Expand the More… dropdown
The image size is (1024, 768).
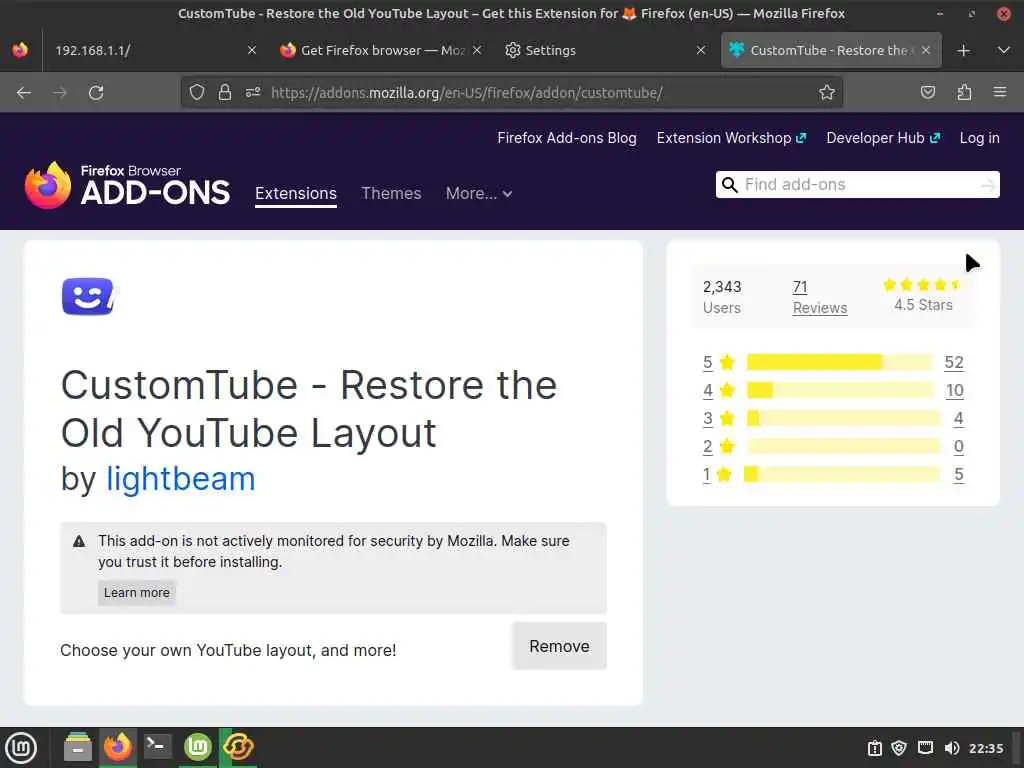tap(479, 193)
